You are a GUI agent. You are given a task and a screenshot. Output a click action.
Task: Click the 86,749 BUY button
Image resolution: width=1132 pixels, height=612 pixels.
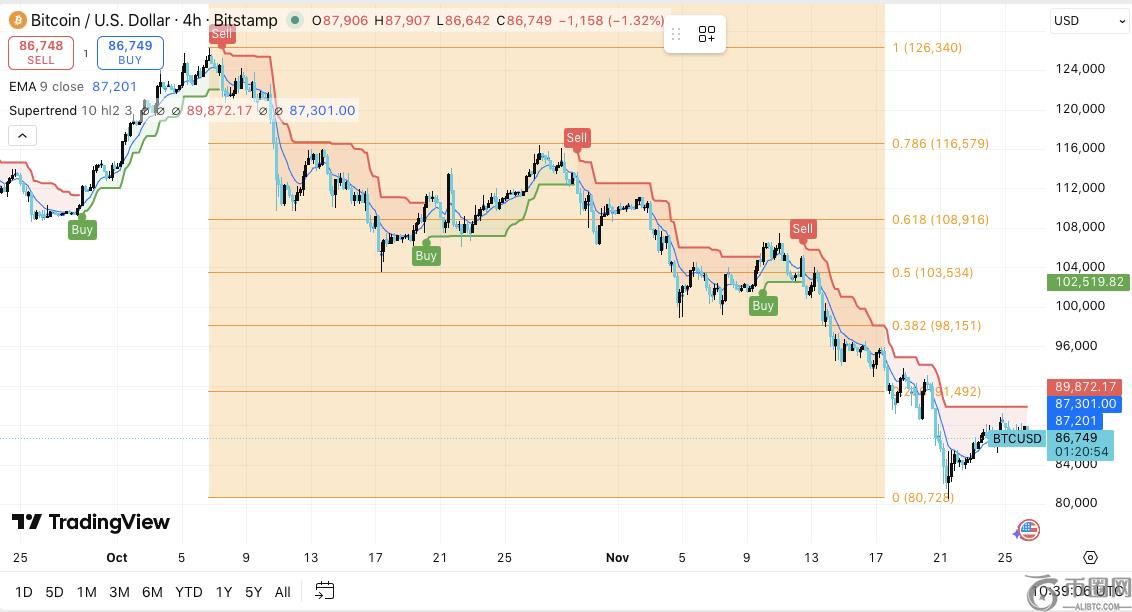pos(130,52)
